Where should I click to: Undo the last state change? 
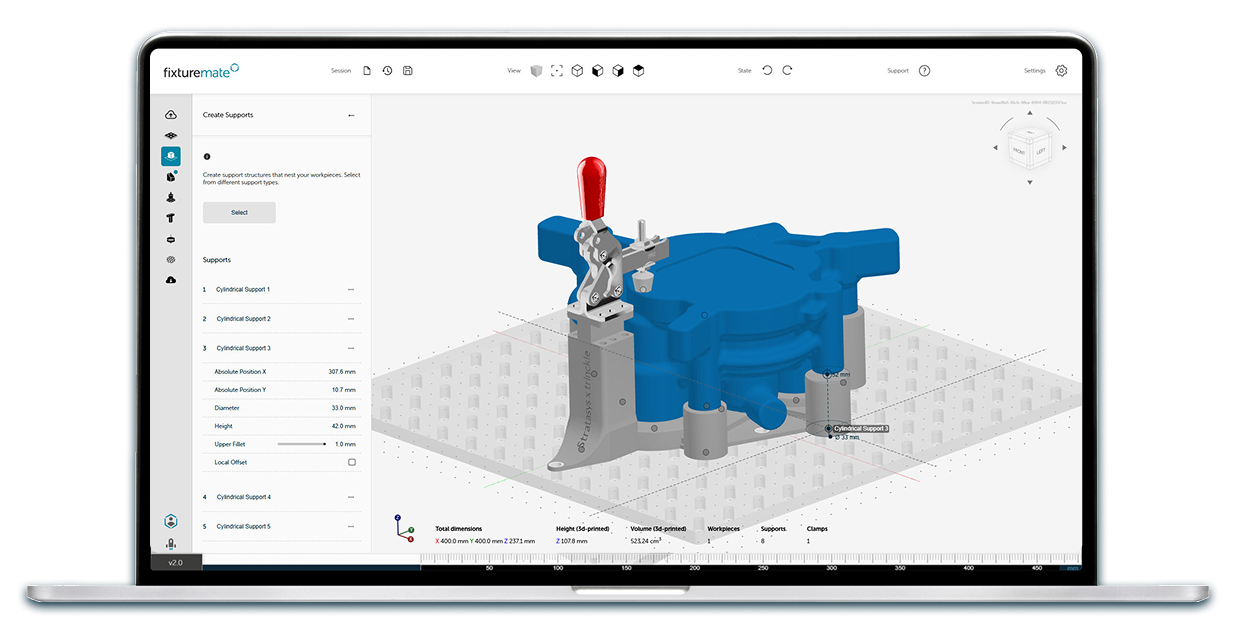click(x=767, y=71)
